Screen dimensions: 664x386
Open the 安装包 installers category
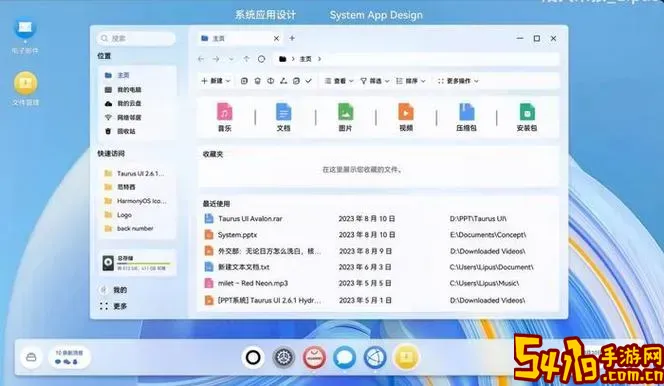[x=527, y=117]
